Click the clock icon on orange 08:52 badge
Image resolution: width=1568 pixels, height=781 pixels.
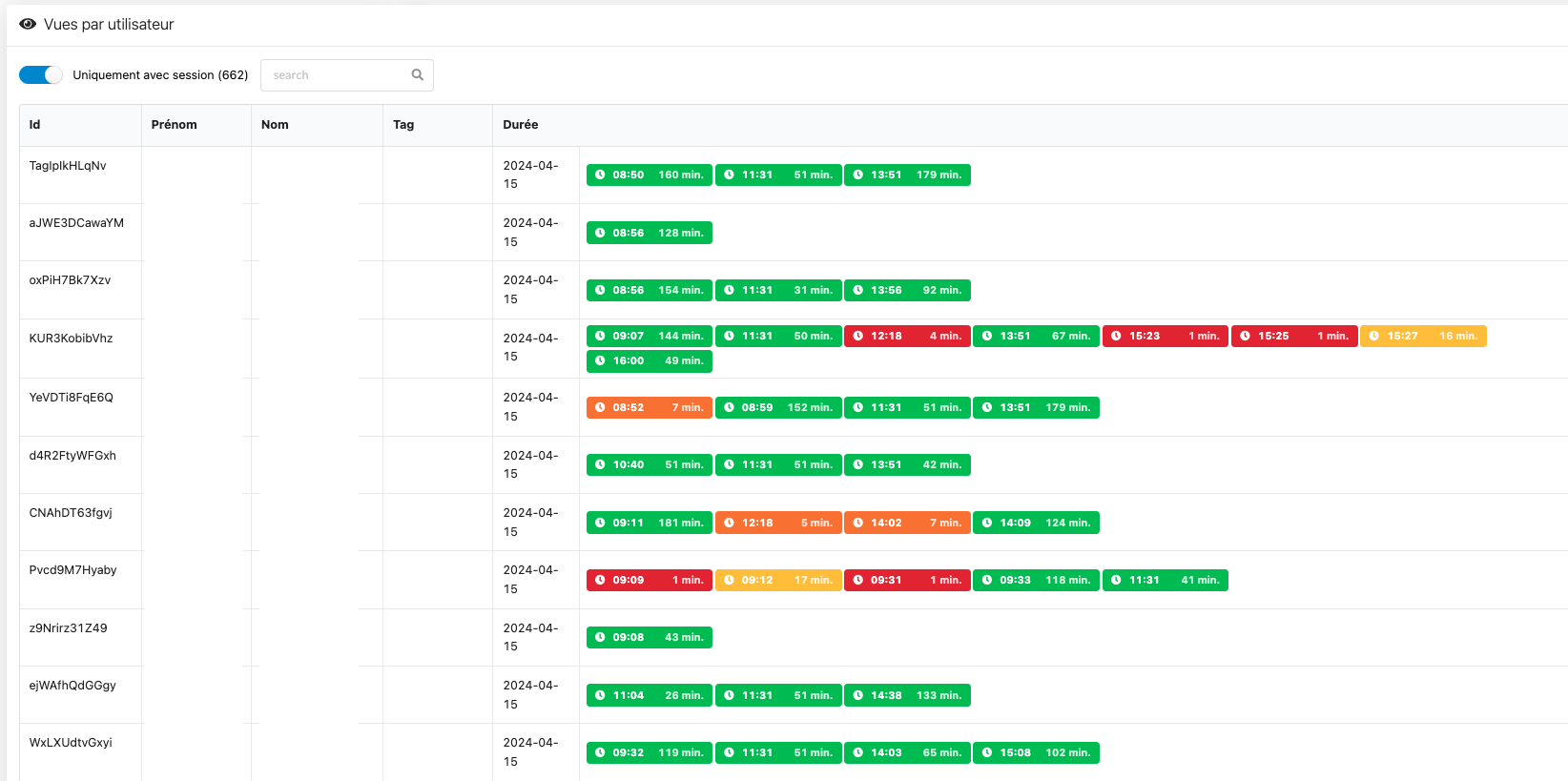click(600, 408)
